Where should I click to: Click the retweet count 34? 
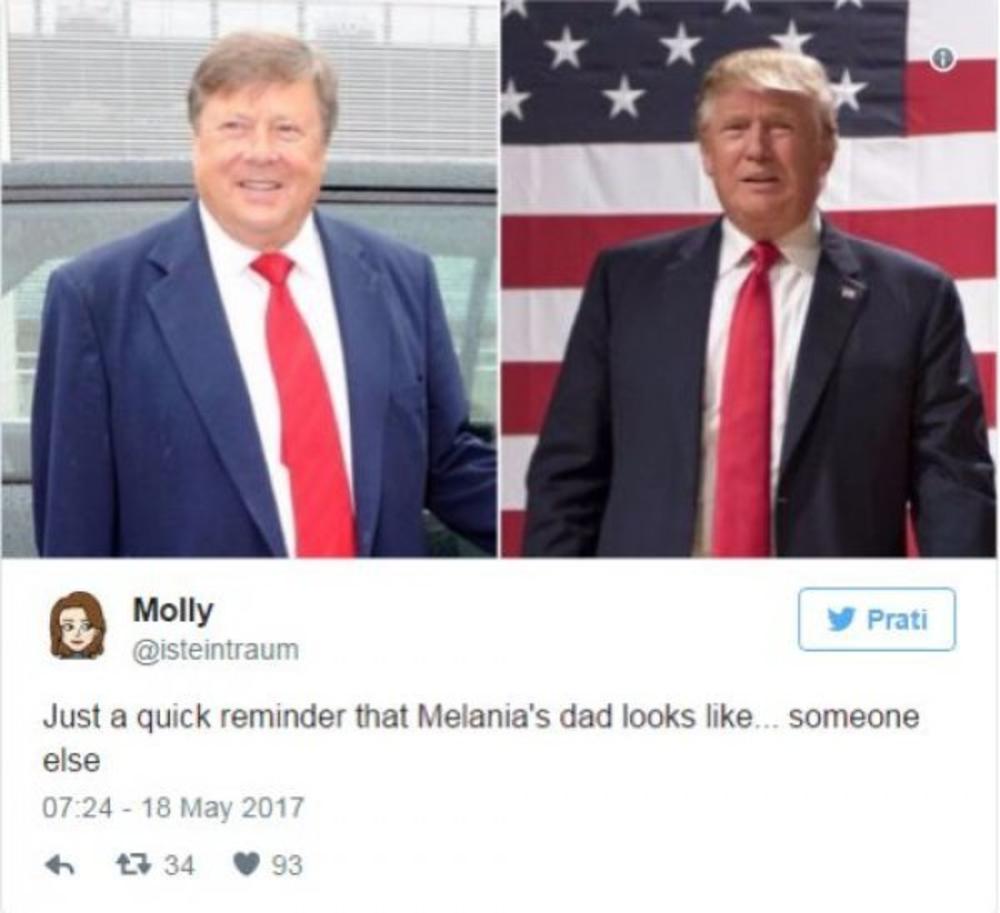pos(180,866)
